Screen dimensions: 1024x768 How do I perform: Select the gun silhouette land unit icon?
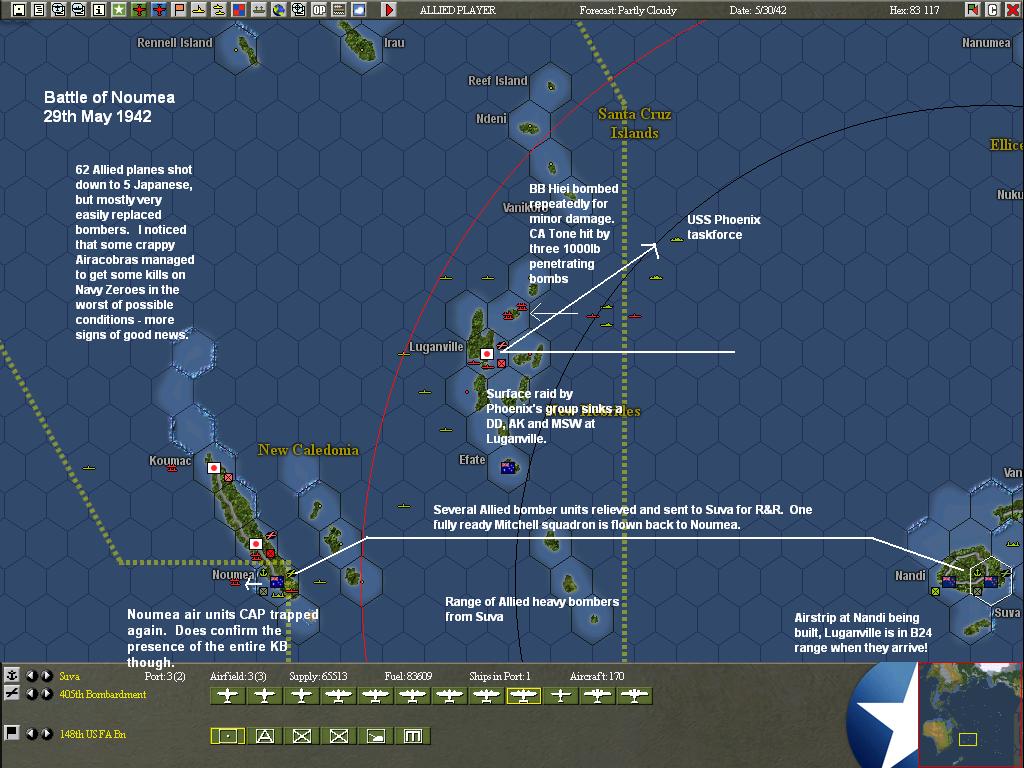point(376,736)
